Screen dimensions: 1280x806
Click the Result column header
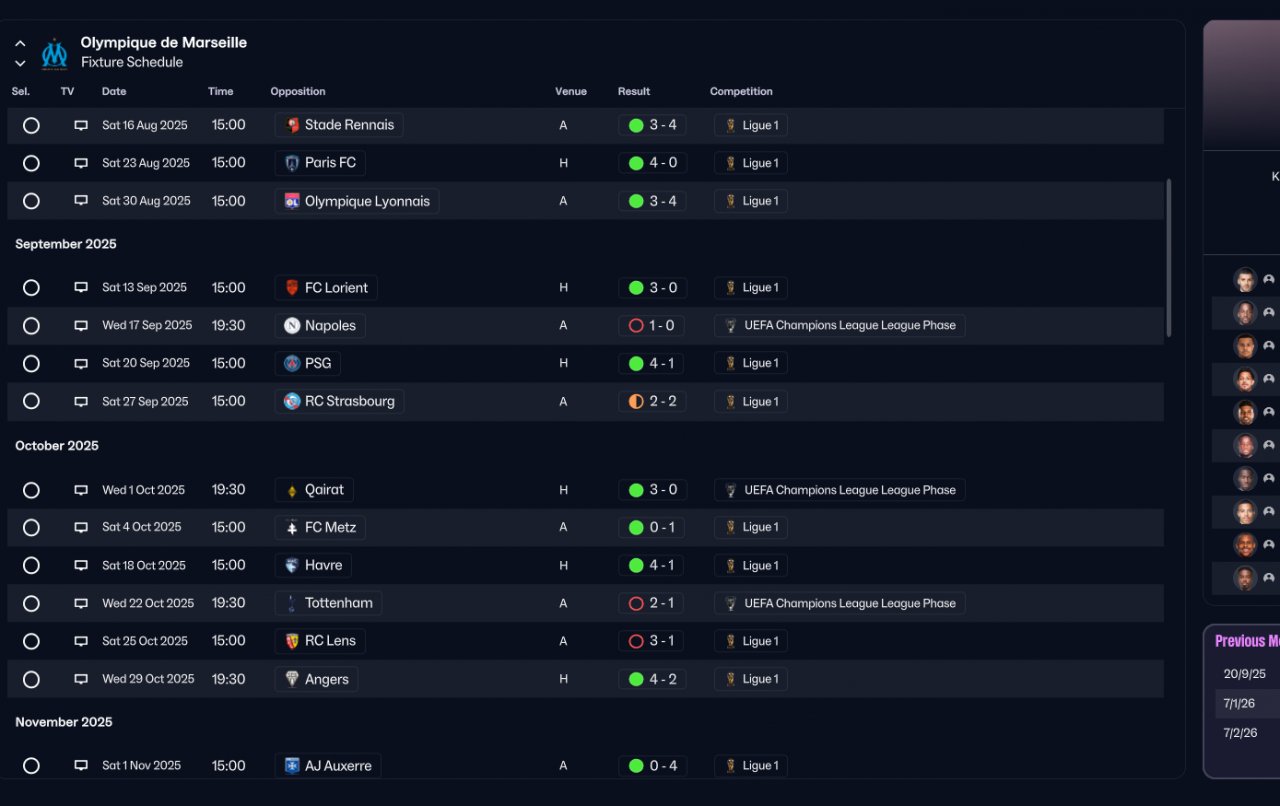tap(634, 91)
